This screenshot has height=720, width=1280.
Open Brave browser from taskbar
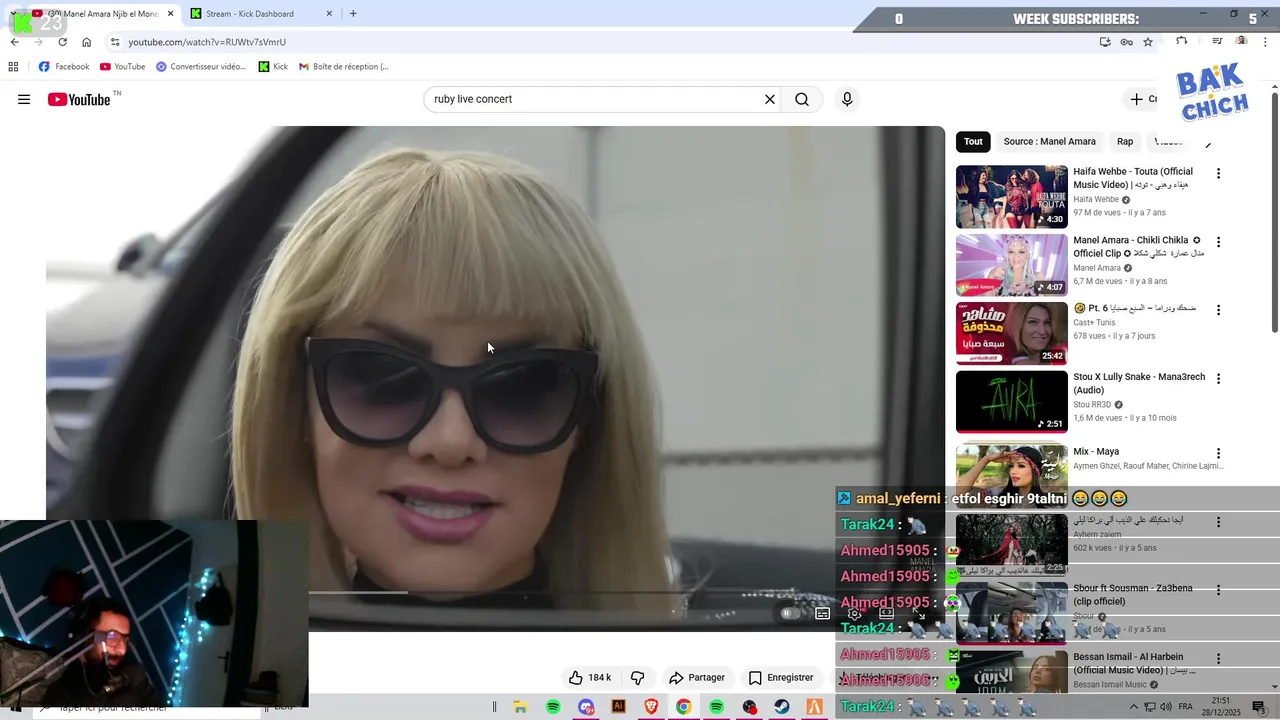(651, 707)
